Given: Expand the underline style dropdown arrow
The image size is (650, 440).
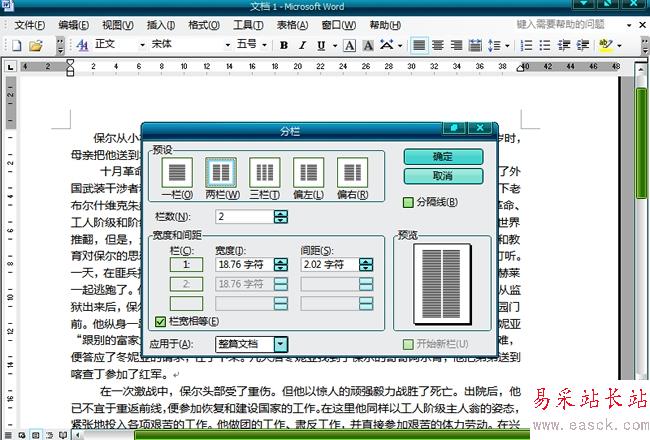Looking at the screenshot, I should tap(335, 45).
